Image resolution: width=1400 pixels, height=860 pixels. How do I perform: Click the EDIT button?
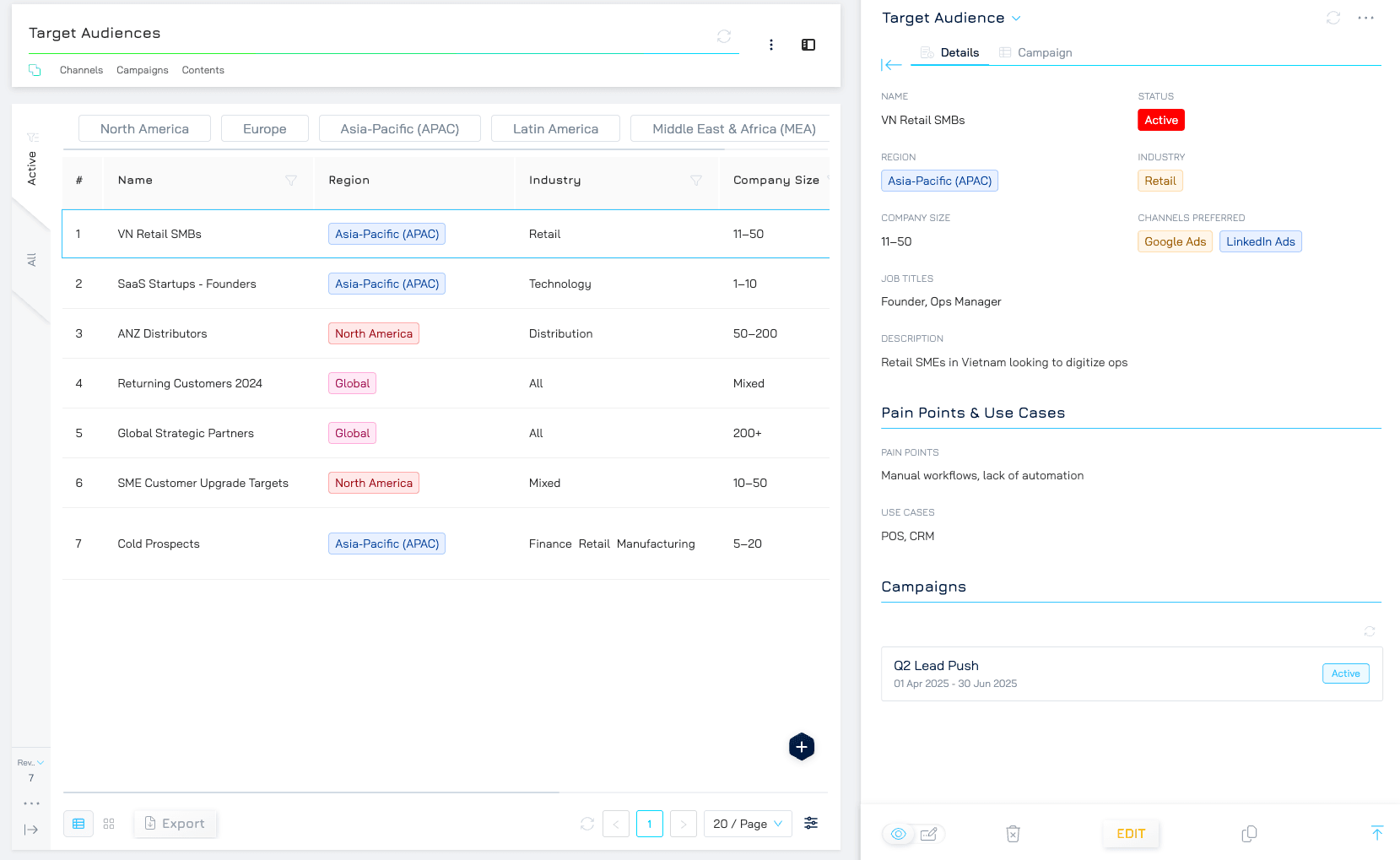[1130, 834]
